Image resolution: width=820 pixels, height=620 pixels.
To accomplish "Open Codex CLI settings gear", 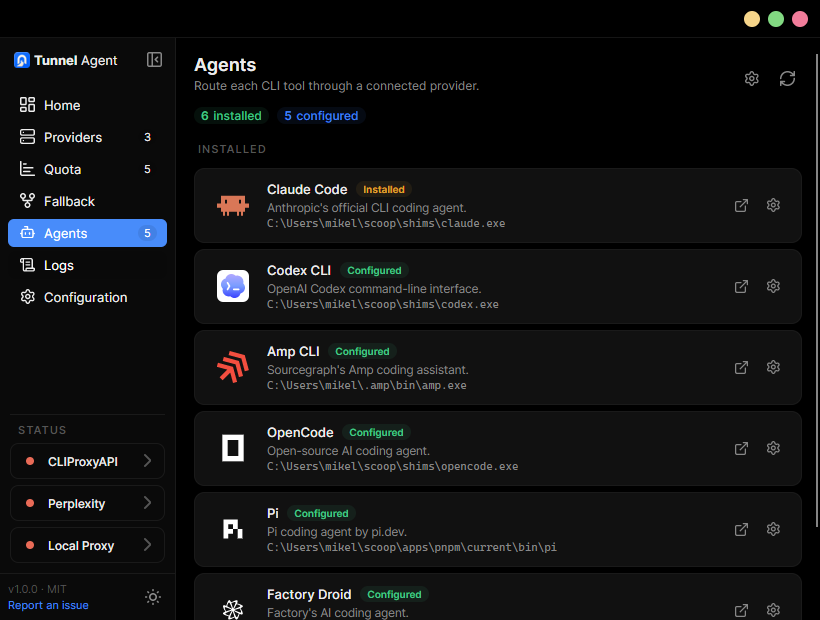I will point(773,286).
